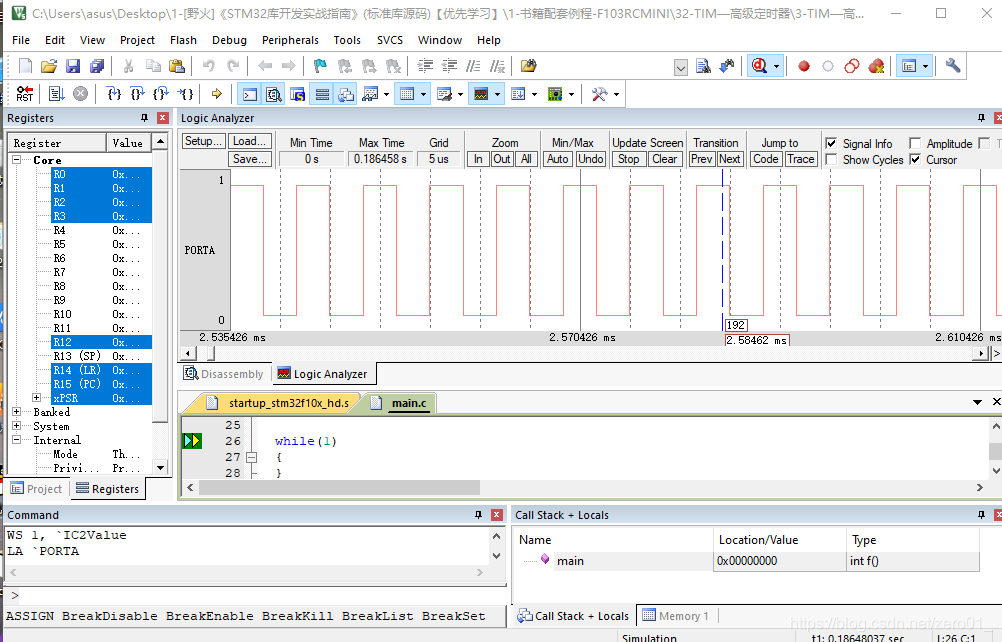Image resolution: width=1002 pixels, height=642 pixels.
Task: Collapse the Core register group
Action: click(17, 160)
